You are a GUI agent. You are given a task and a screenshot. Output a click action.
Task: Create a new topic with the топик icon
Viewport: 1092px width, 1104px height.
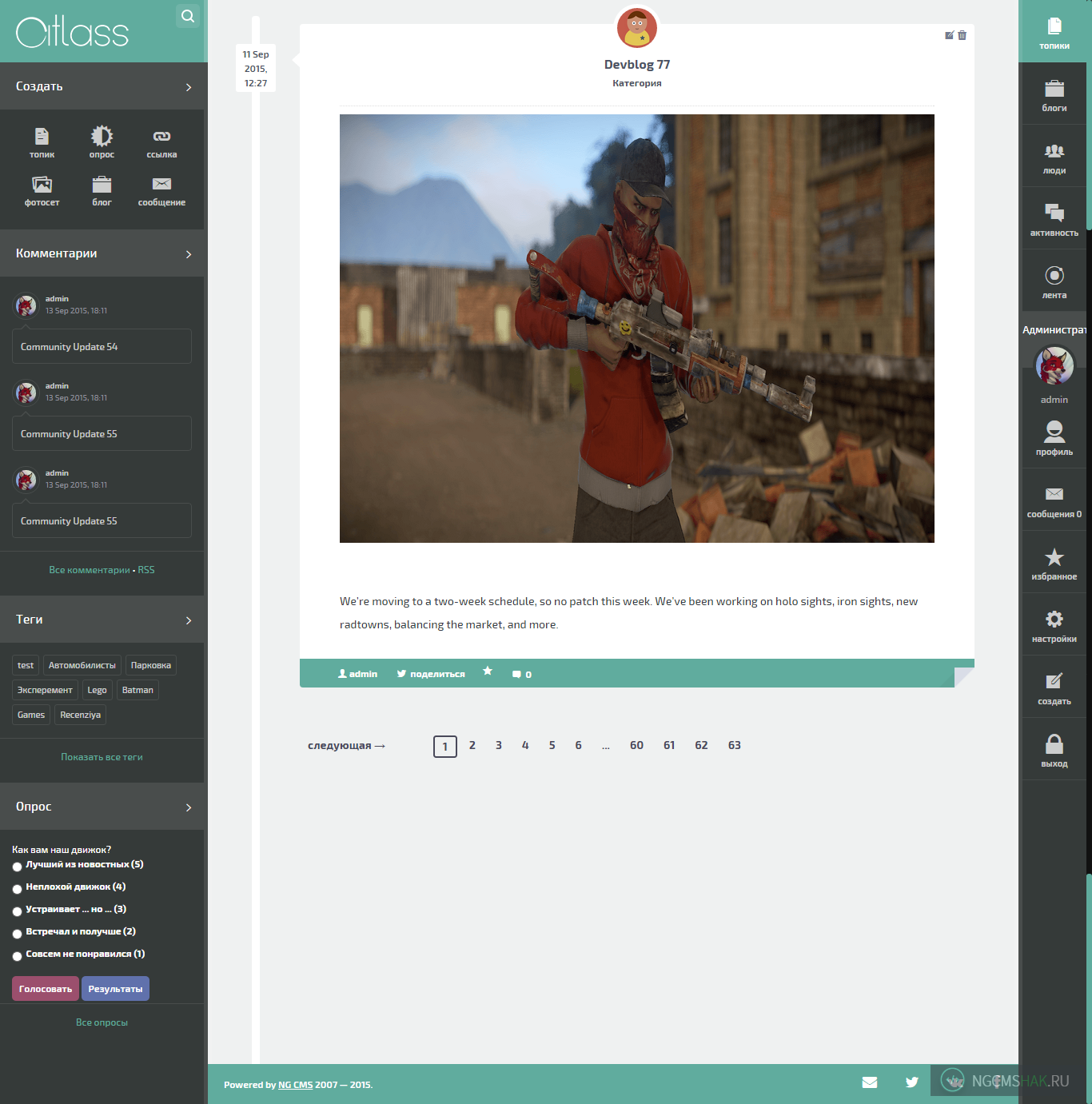click(42, 143)
